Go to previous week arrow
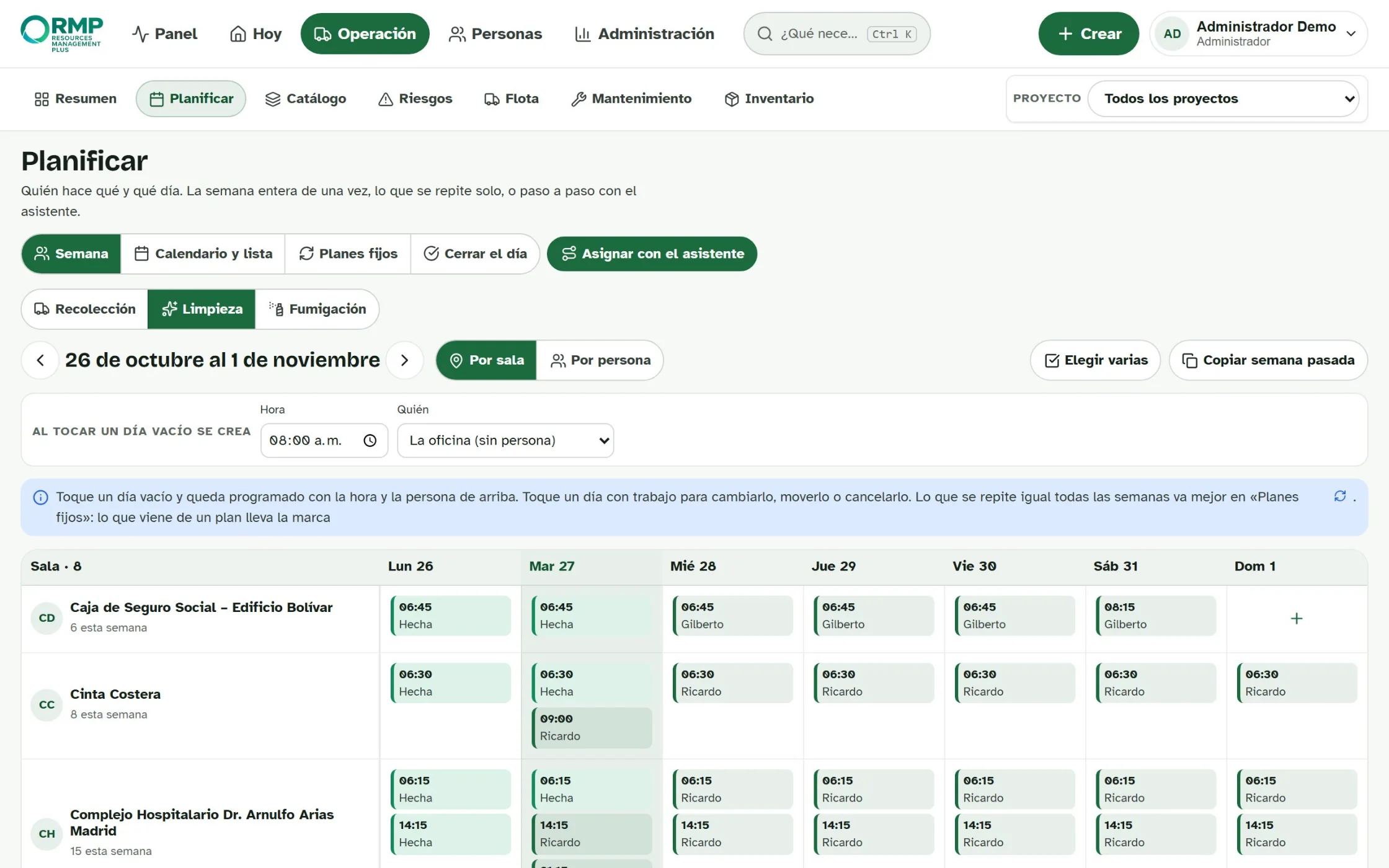 point(40,360)
